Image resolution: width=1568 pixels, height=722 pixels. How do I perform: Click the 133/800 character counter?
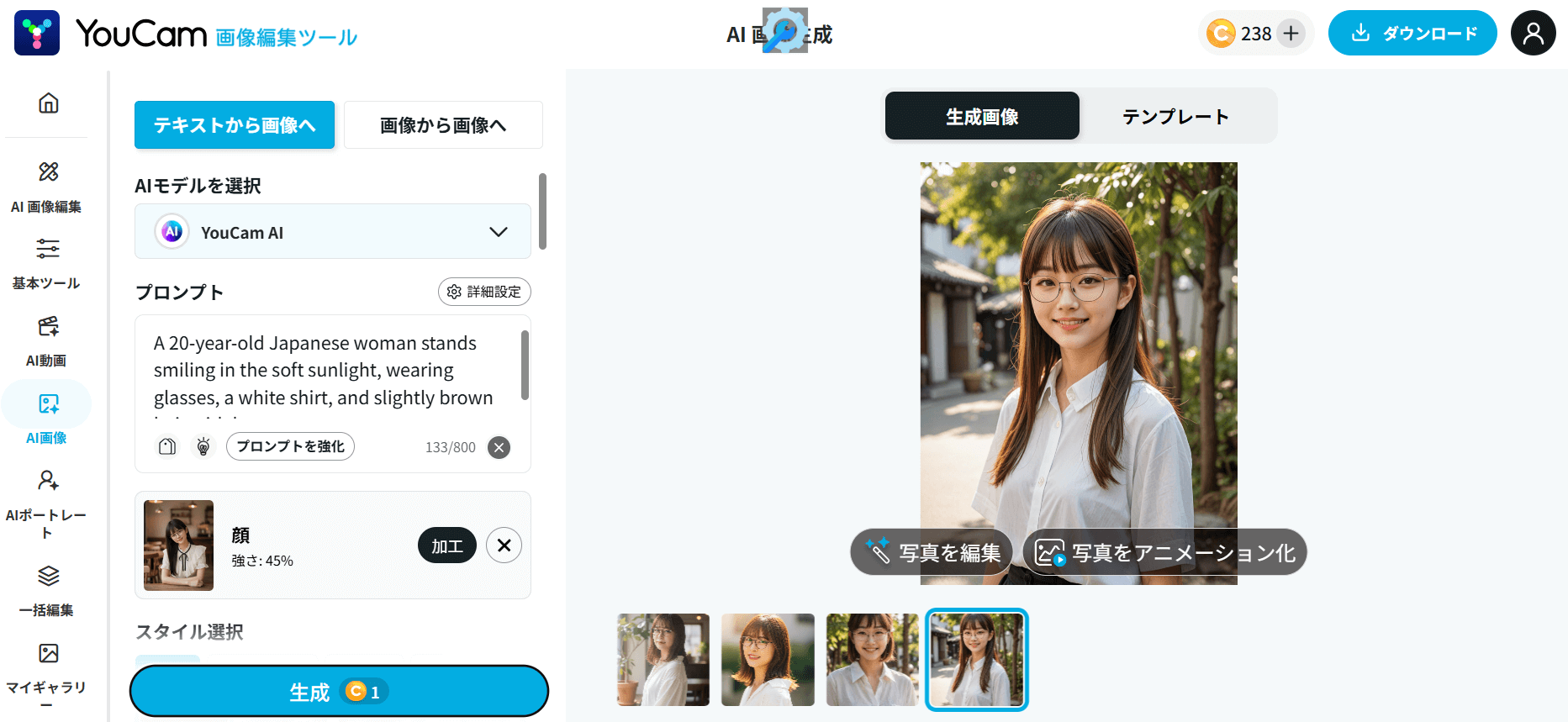pyautogui.click(x=451, y=447)
